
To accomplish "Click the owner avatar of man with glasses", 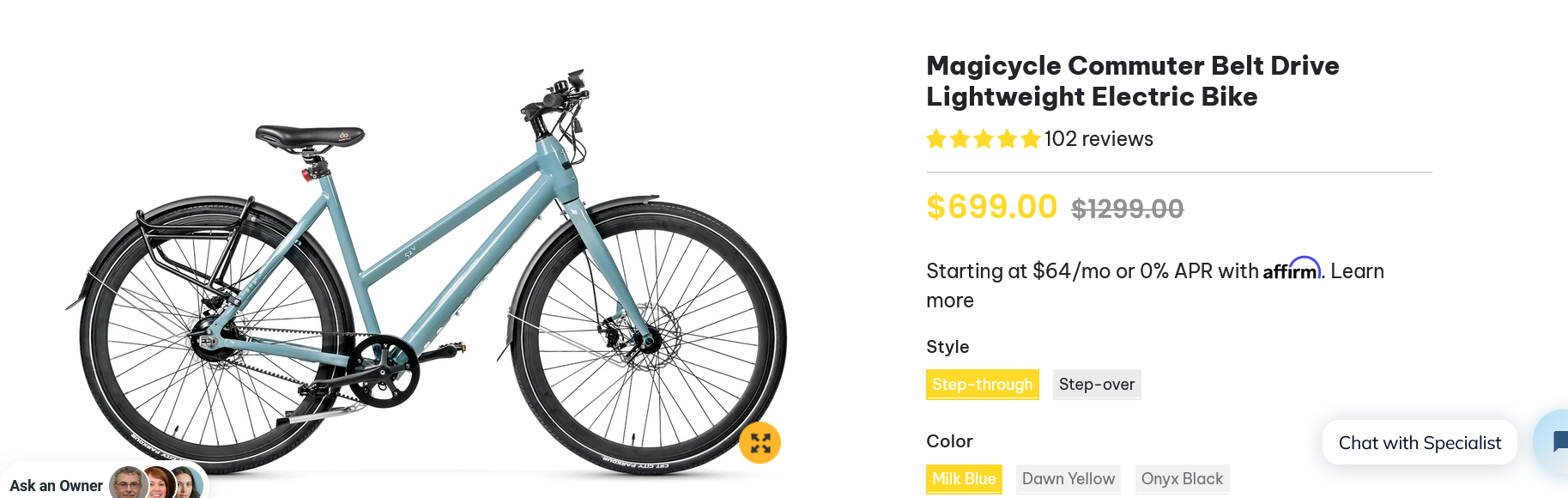I will click(x=128, y=483).
